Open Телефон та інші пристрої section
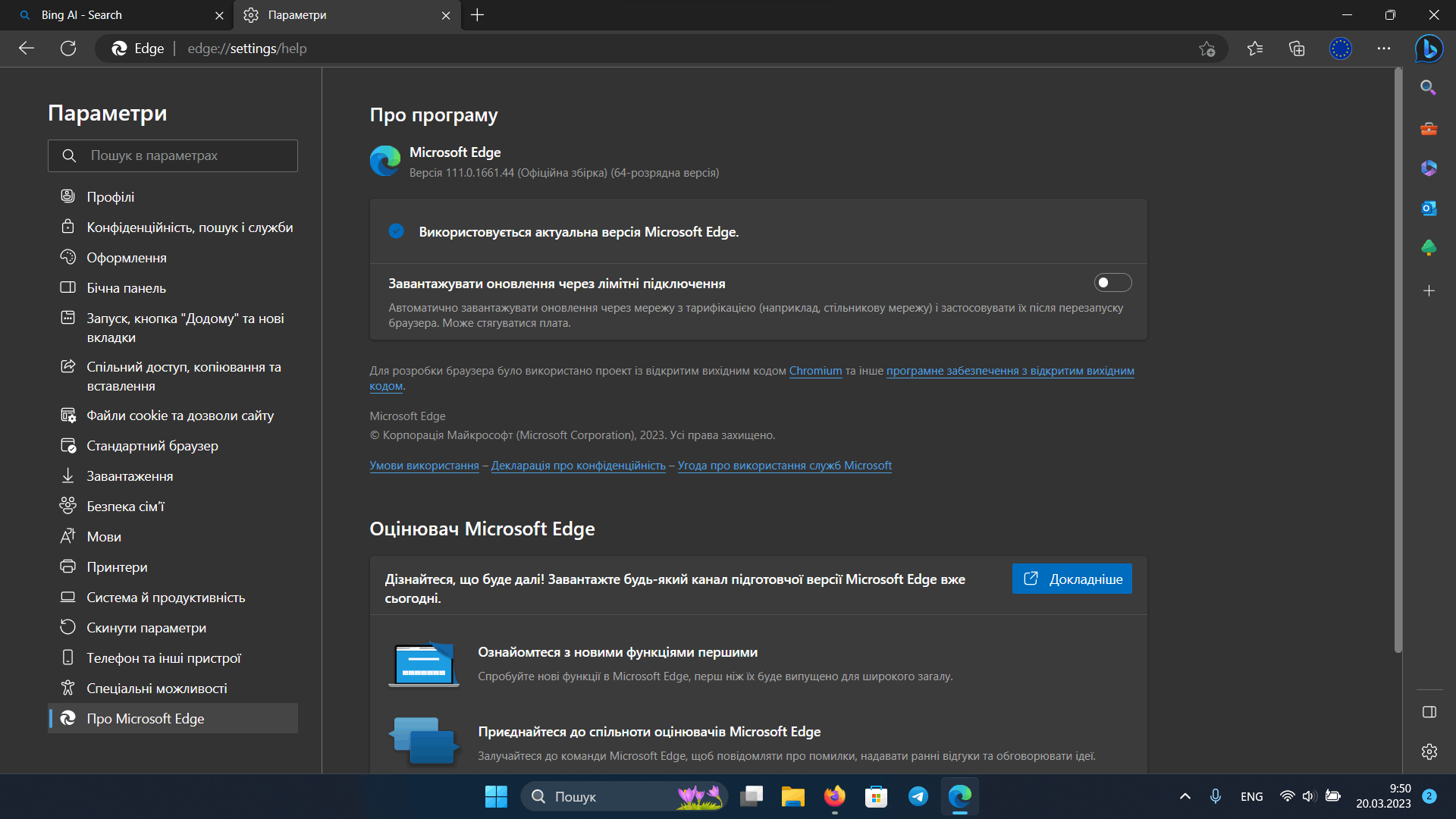Image resolution: width=1456 pixels, height=819 pixels. (173, 657)
